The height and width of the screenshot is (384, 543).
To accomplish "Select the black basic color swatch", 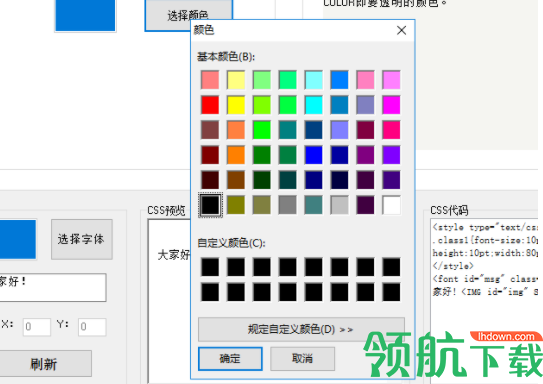I will [x=210, y=205].
